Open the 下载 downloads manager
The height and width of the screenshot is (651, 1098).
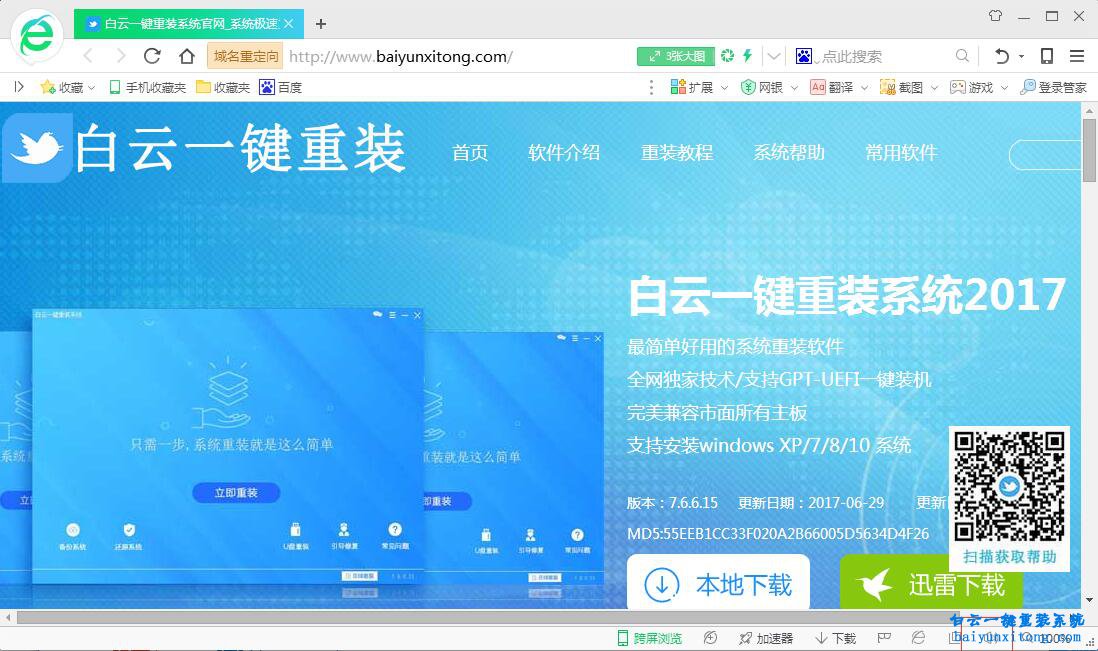pos(836,638)
